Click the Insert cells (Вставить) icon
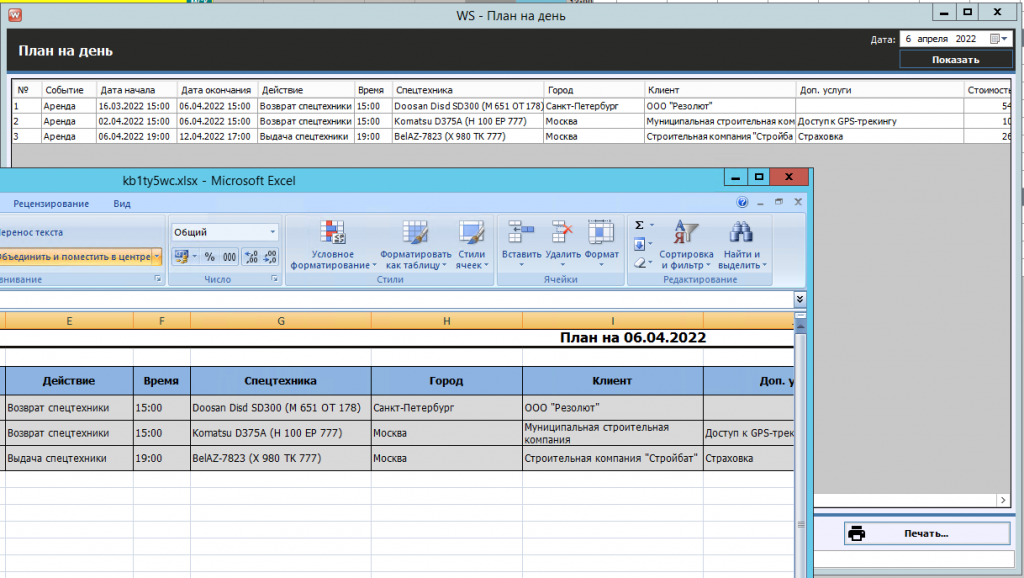1024x578 pixels. tap(521, 232)
